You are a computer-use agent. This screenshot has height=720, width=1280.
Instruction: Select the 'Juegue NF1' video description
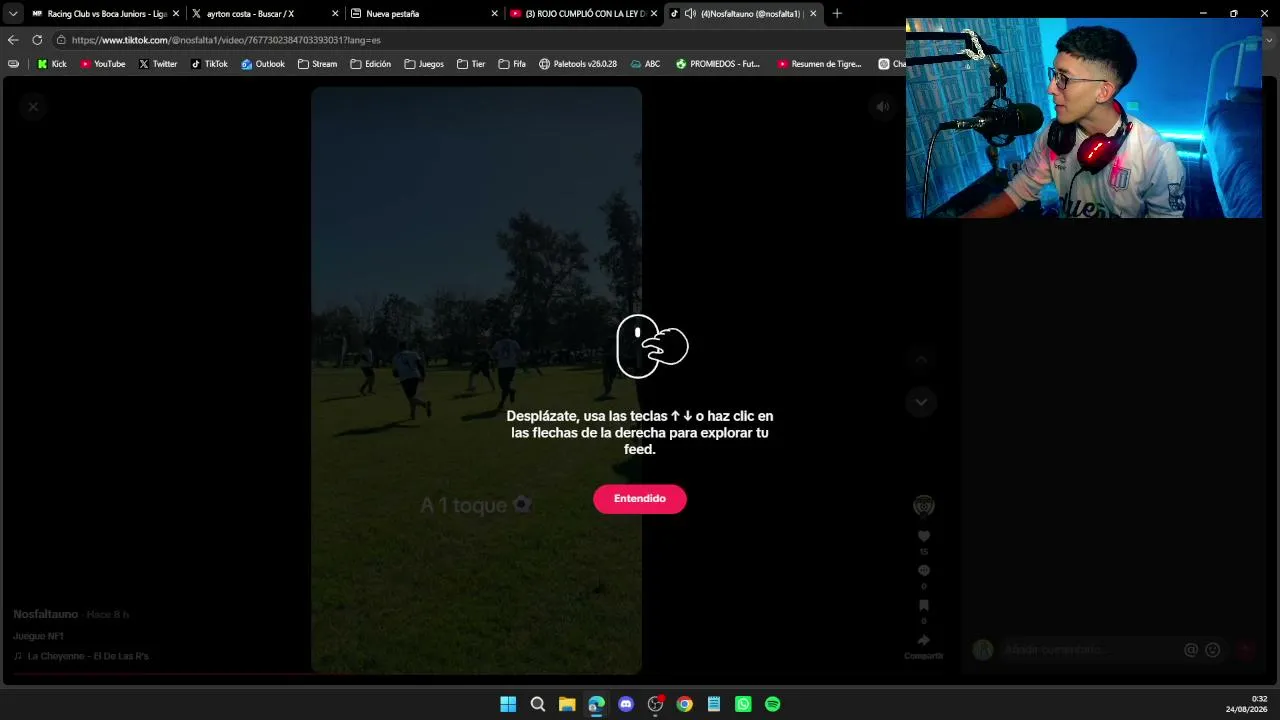coord(38,636)
